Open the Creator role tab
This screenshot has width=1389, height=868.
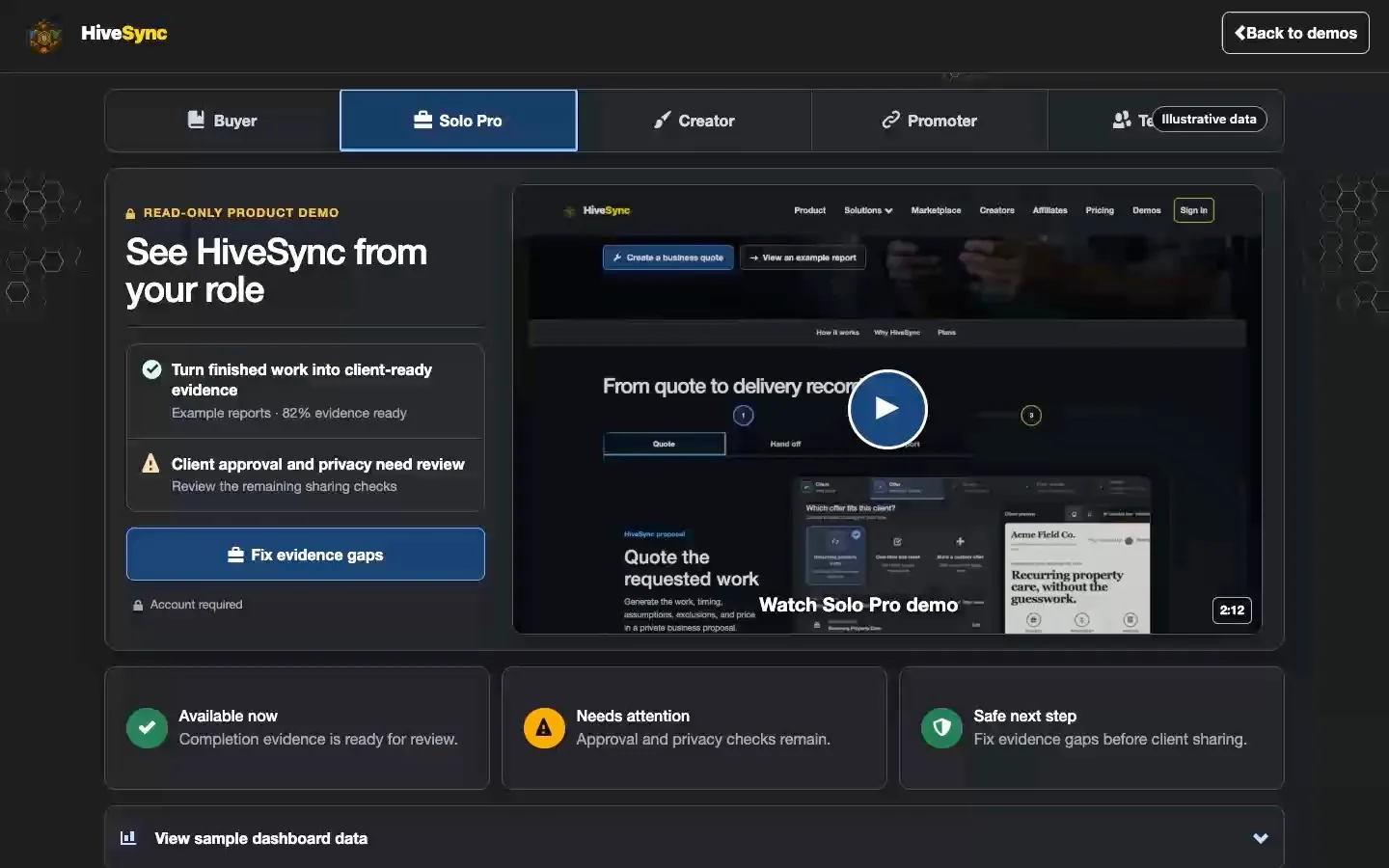pos(694,121)
